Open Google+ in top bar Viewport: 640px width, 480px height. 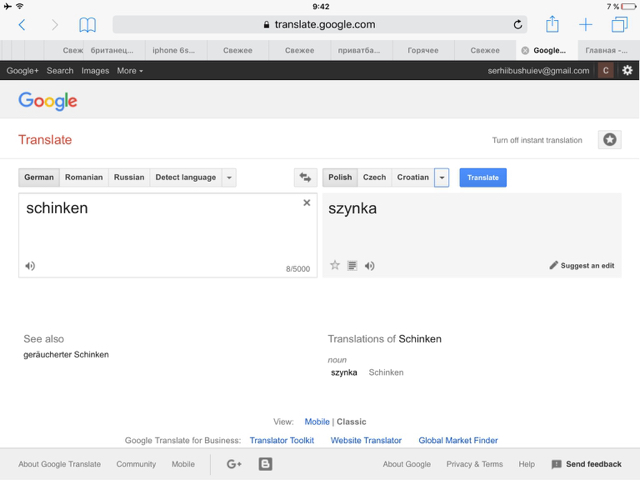(x=22, y=71)
